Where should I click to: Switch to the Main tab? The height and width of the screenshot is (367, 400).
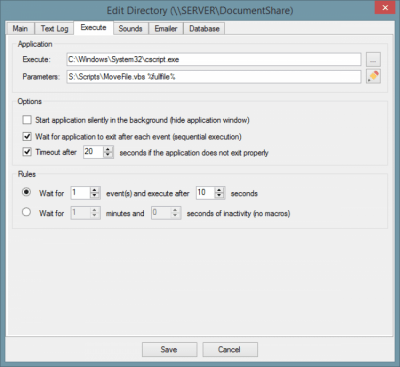tap(20, 29)
